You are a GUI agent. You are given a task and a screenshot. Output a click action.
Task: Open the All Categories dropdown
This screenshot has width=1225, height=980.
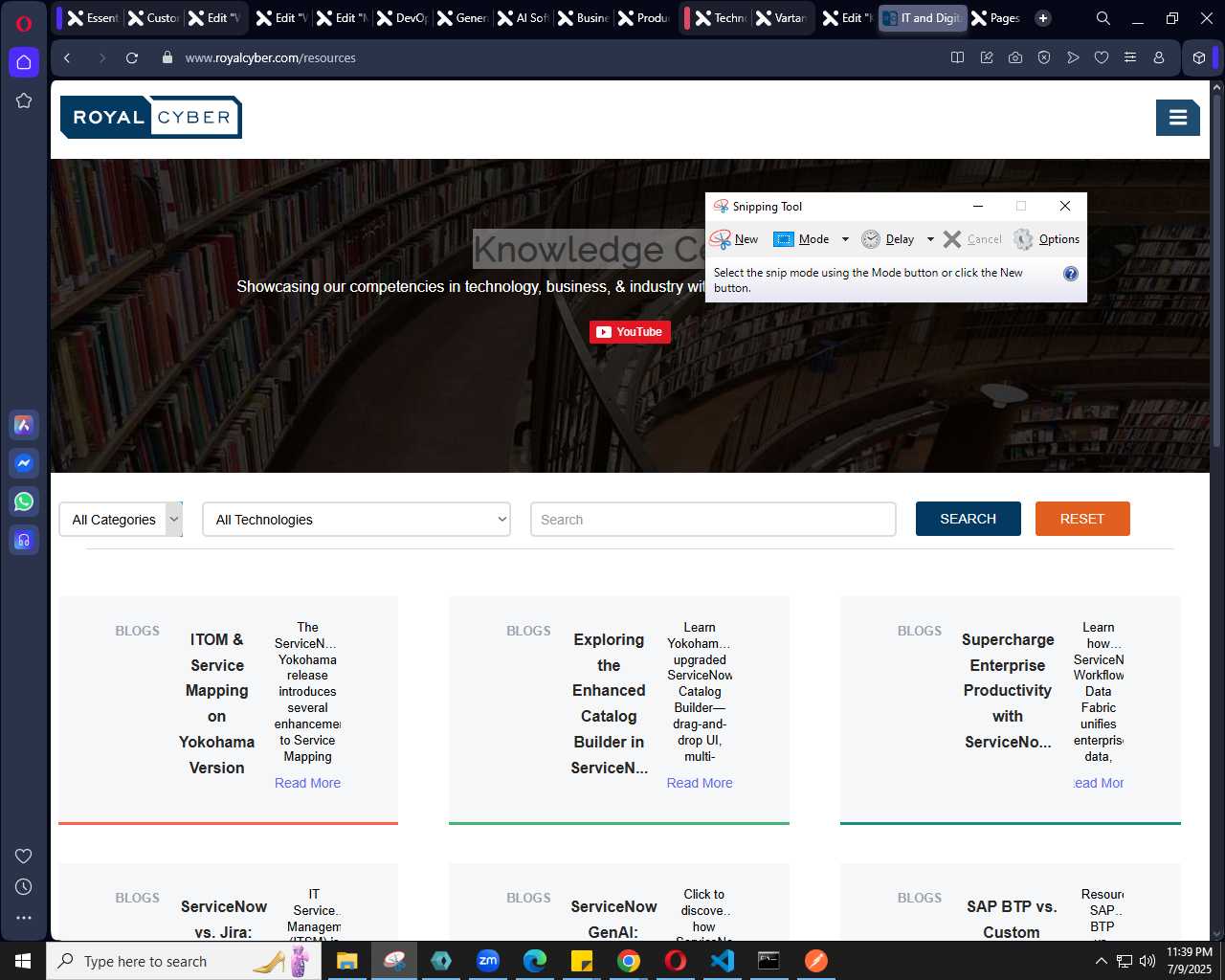click(x=121, y=520)
